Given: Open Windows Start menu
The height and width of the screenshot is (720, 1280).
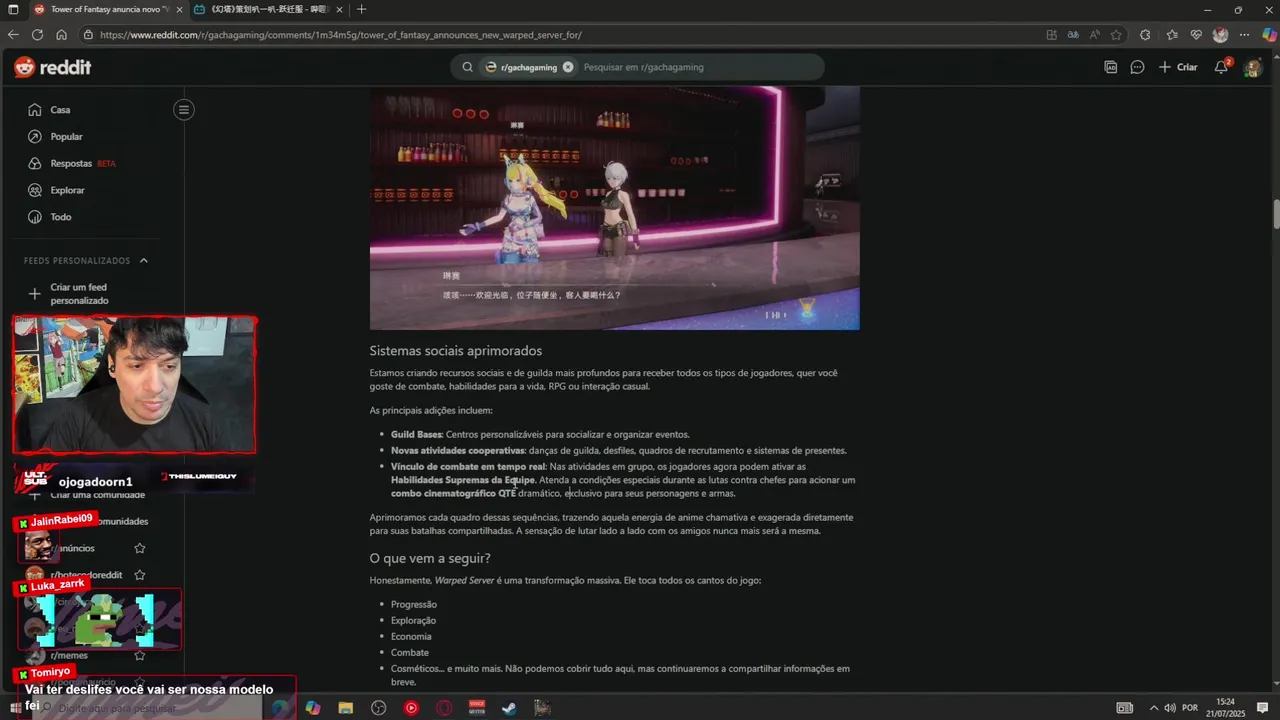Looking at the screenshot, I should click(x=15, y=708).
